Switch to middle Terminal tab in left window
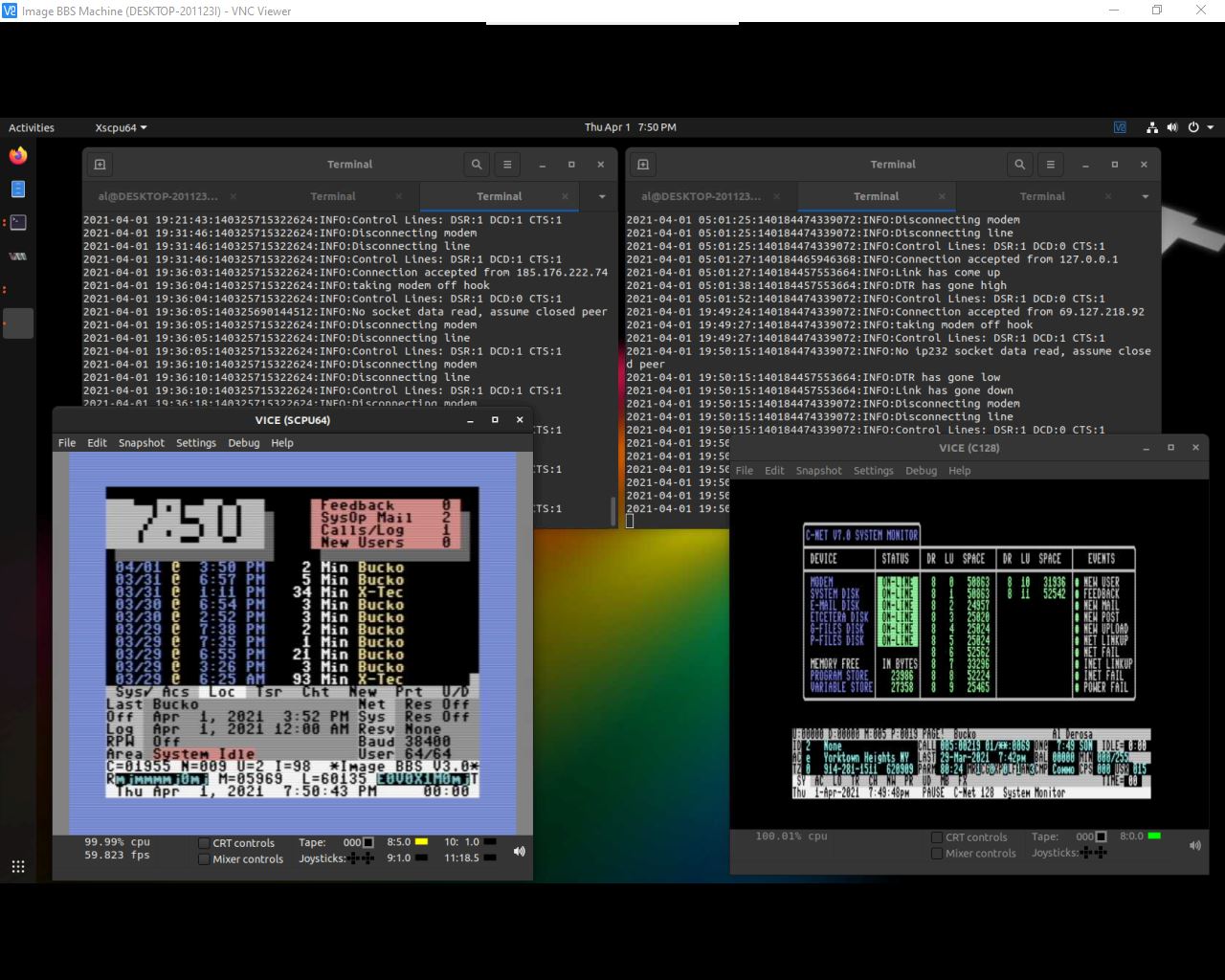This screenshot has width=1225, height=980. coord(333,196)
